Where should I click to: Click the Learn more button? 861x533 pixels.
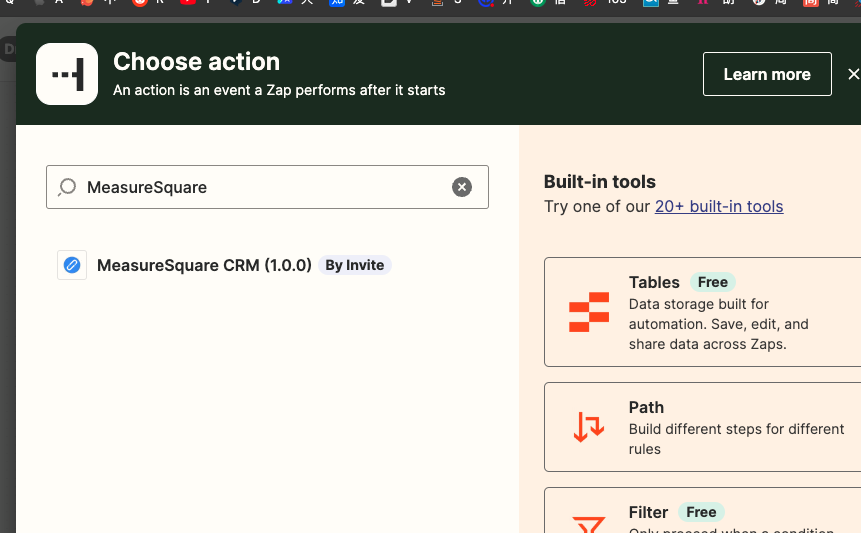pos(767,74)
